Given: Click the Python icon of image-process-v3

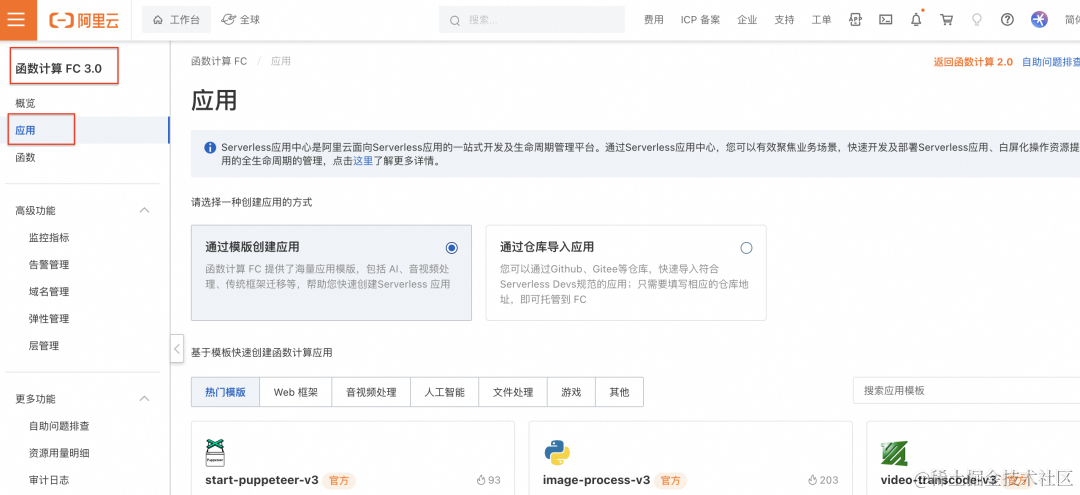Looking at the screenshot, I should click(557, 452).
